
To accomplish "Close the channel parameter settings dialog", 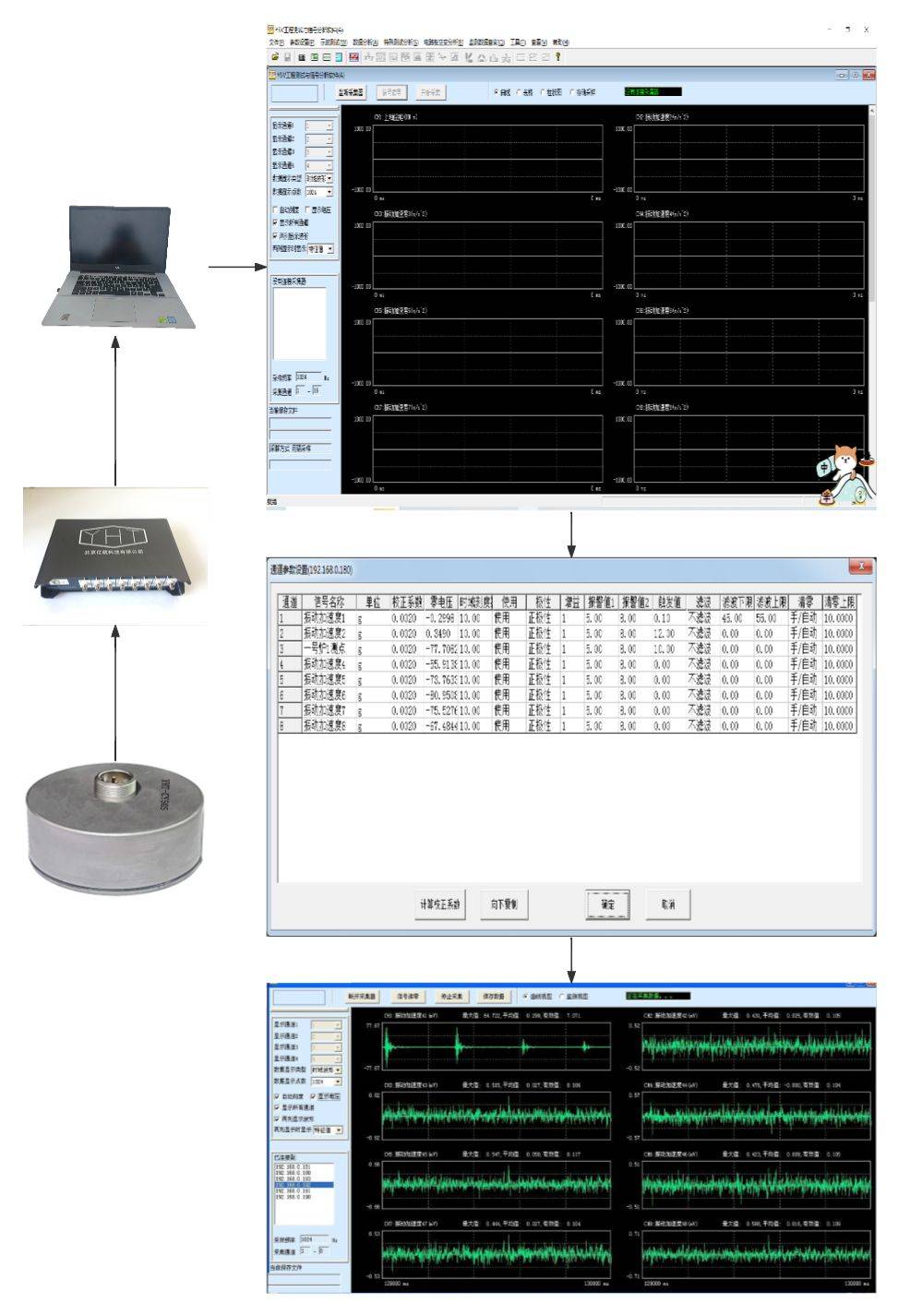I will point(859,567).
